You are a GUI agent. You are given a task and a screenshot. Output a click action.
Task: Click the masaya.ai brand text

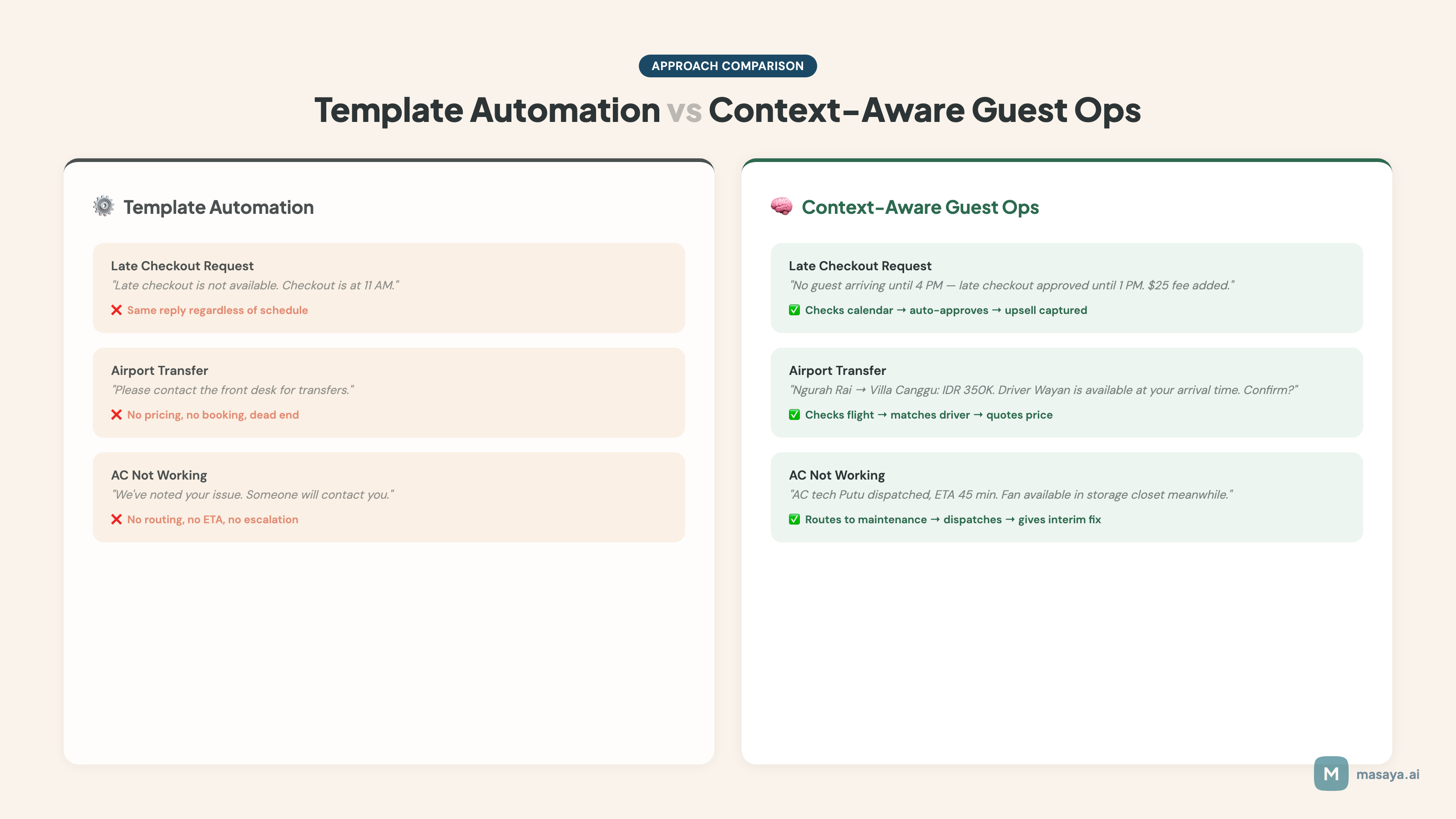coord(1388,774)
